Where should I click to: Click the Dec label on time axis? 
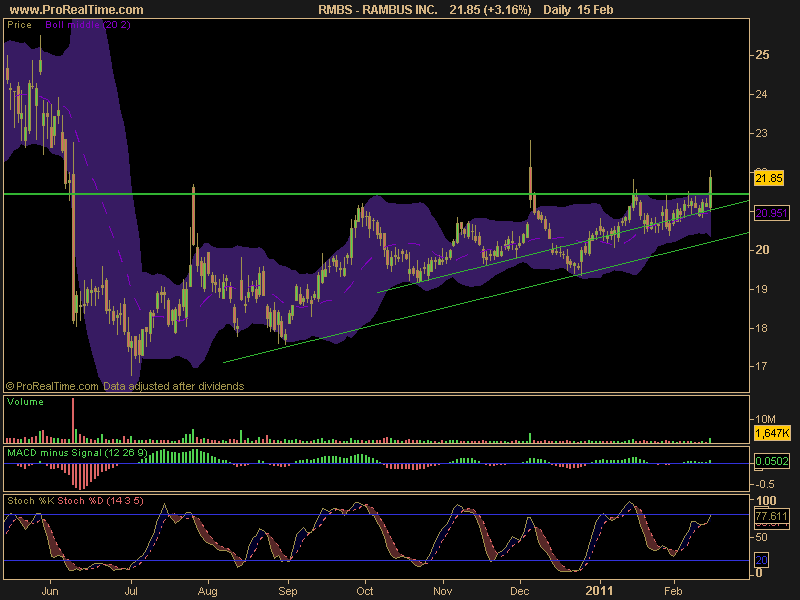(520, 591)
